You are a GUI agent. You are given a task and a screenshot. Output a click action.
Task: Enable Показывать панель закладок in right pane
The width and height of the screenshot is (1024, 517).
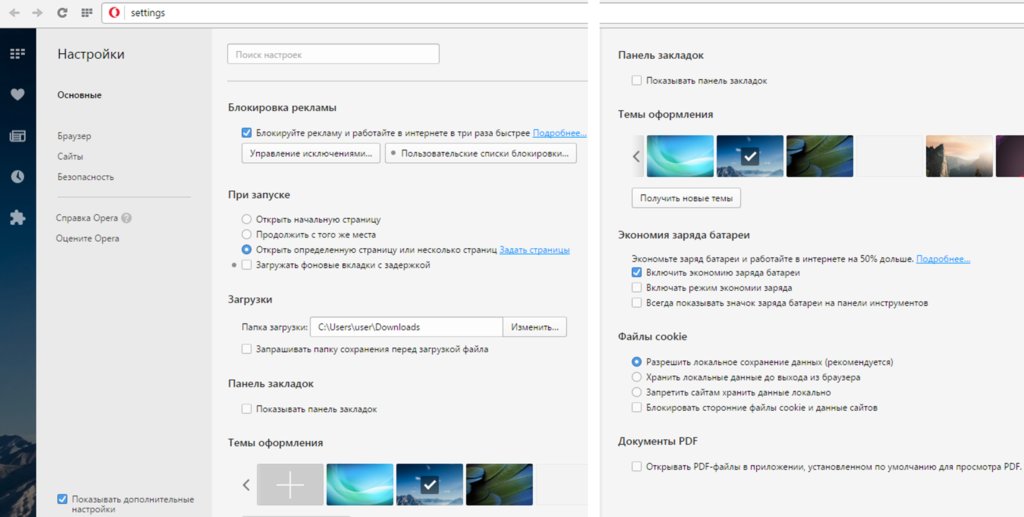pyautogui.click(x=636, y=80)
